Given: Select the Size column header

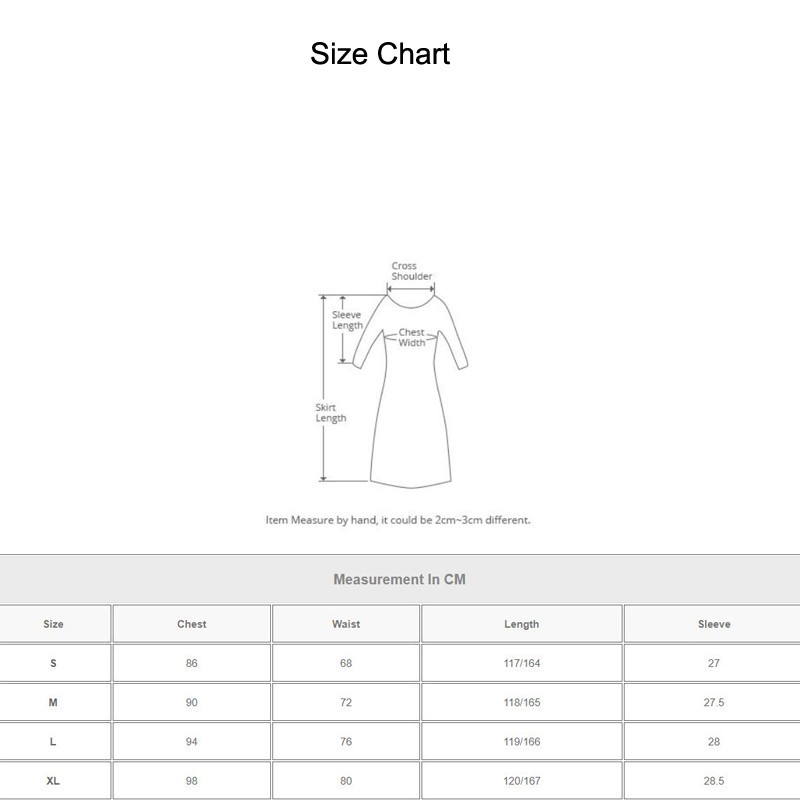Looking at the screenshot, I should point(54,623).
